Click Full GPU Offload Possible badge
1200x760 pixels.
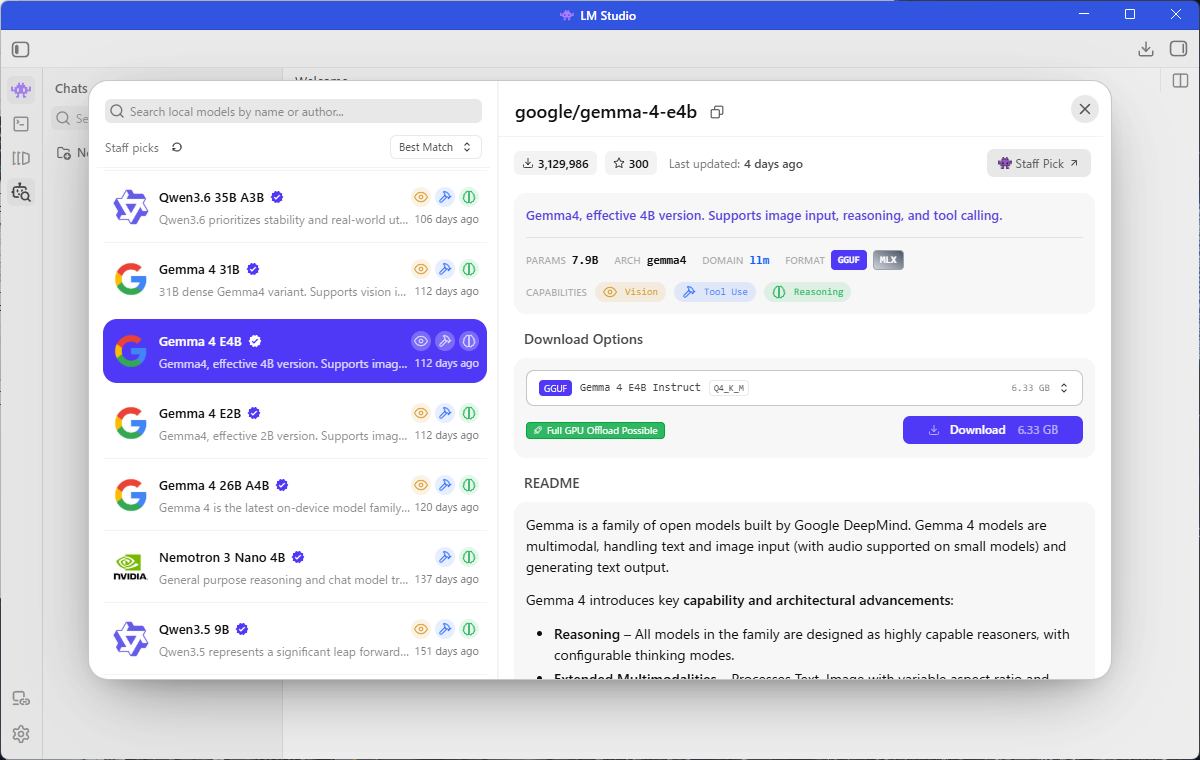[x=595, y=430]
